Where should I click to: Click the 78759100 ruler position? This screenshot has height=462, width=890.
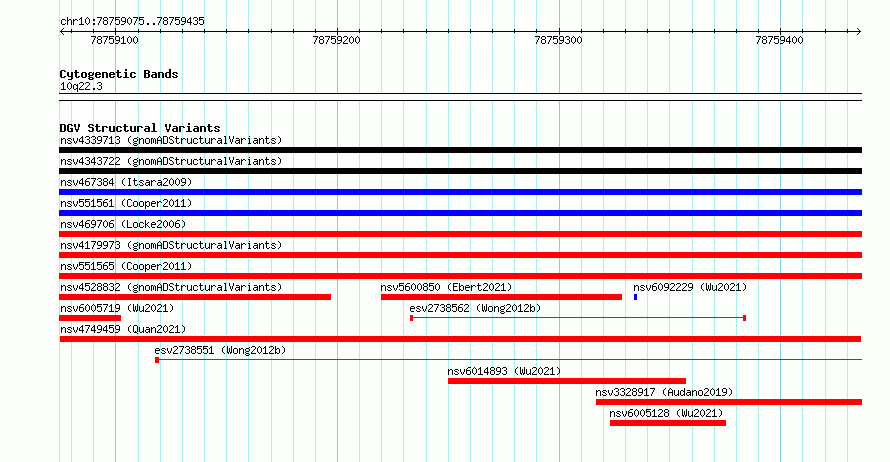(x=115, y=40)
